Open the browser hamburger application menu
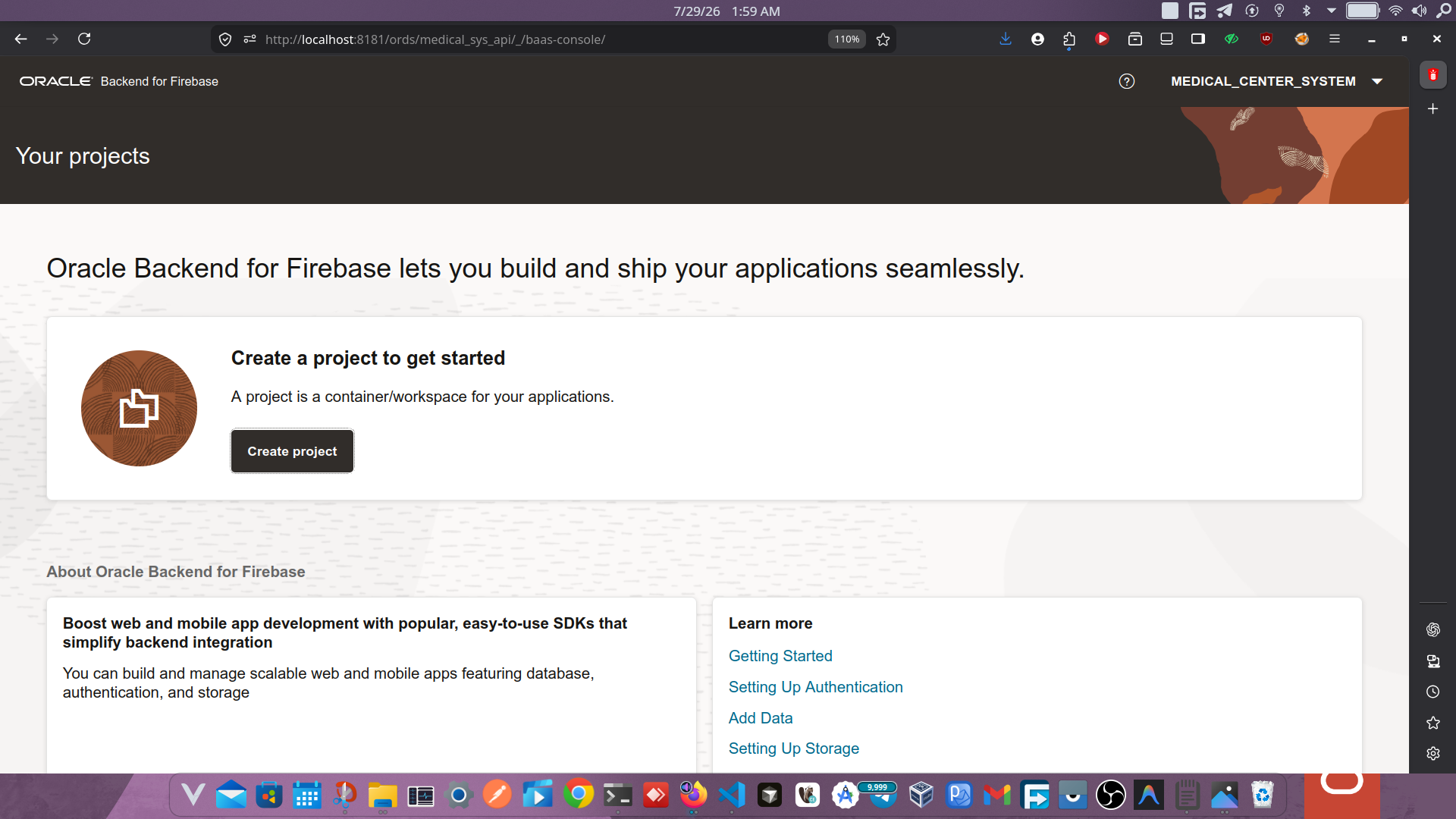The image size is (1456, 819). coord(1335,39)
